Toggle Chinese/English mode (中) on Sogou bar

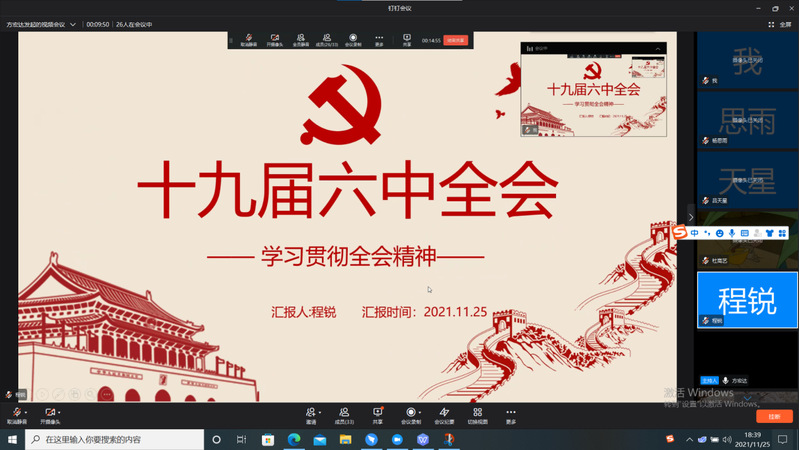(x=695, y=233)
